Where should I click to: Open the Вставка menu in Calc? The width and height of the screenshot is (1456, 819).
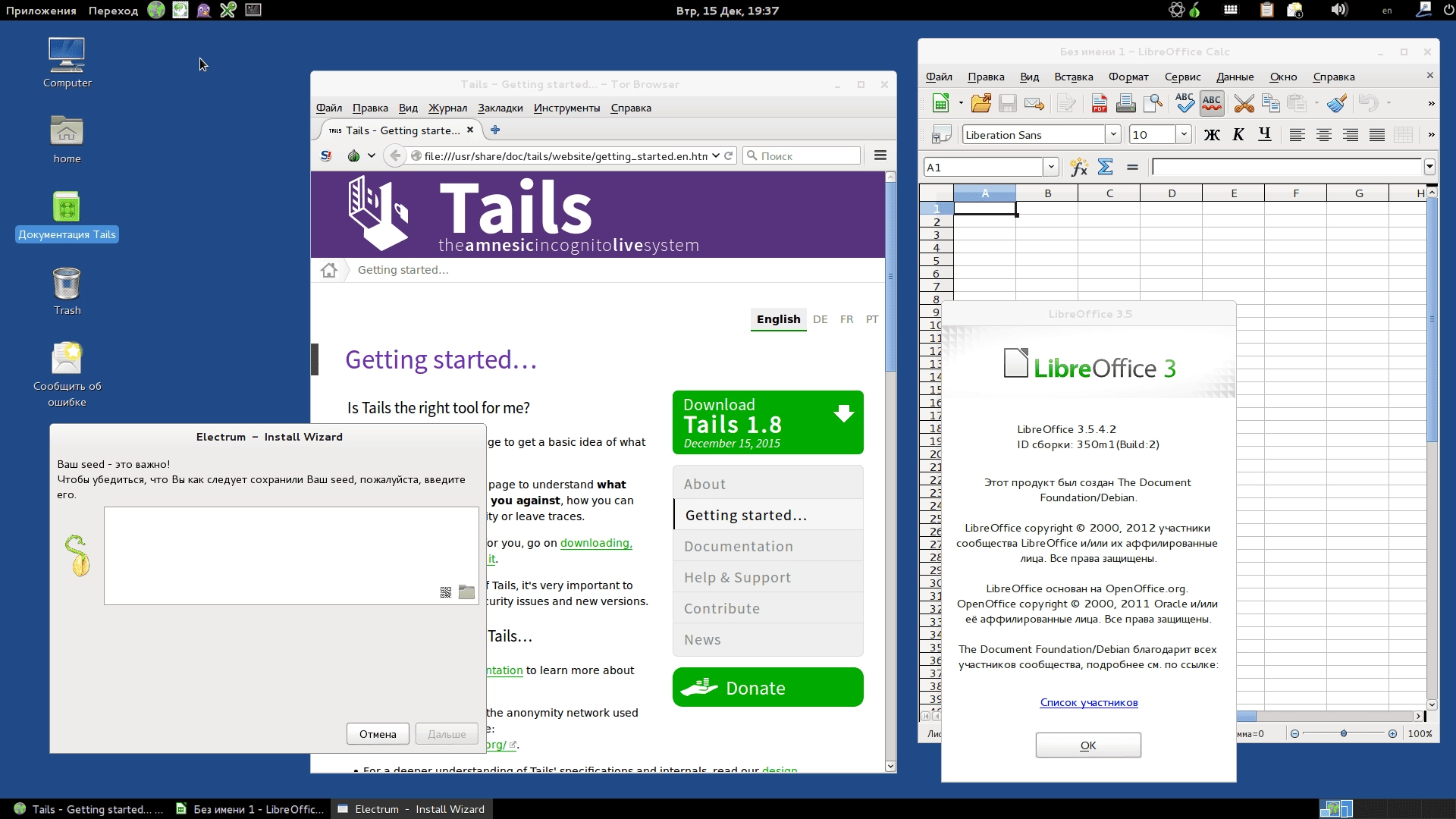[1073, 77]
